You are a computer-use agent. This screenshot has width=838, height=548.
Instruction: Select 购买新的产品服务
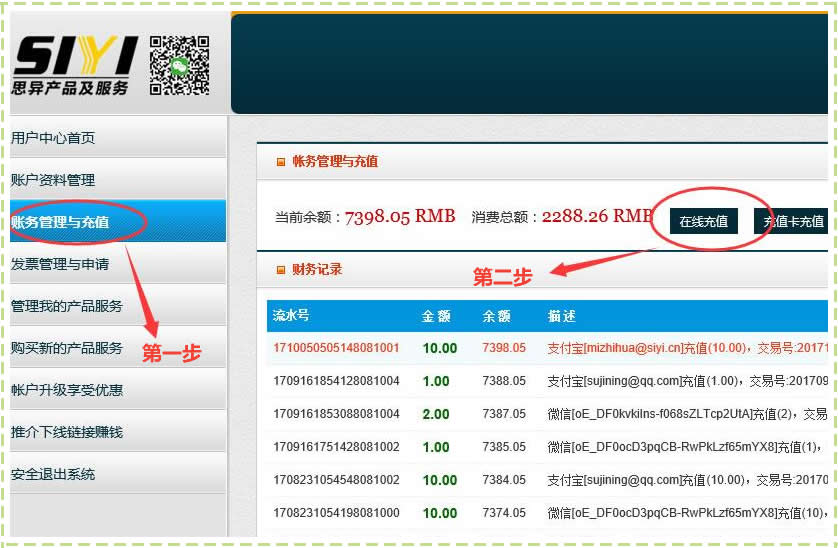coord(67,348)
